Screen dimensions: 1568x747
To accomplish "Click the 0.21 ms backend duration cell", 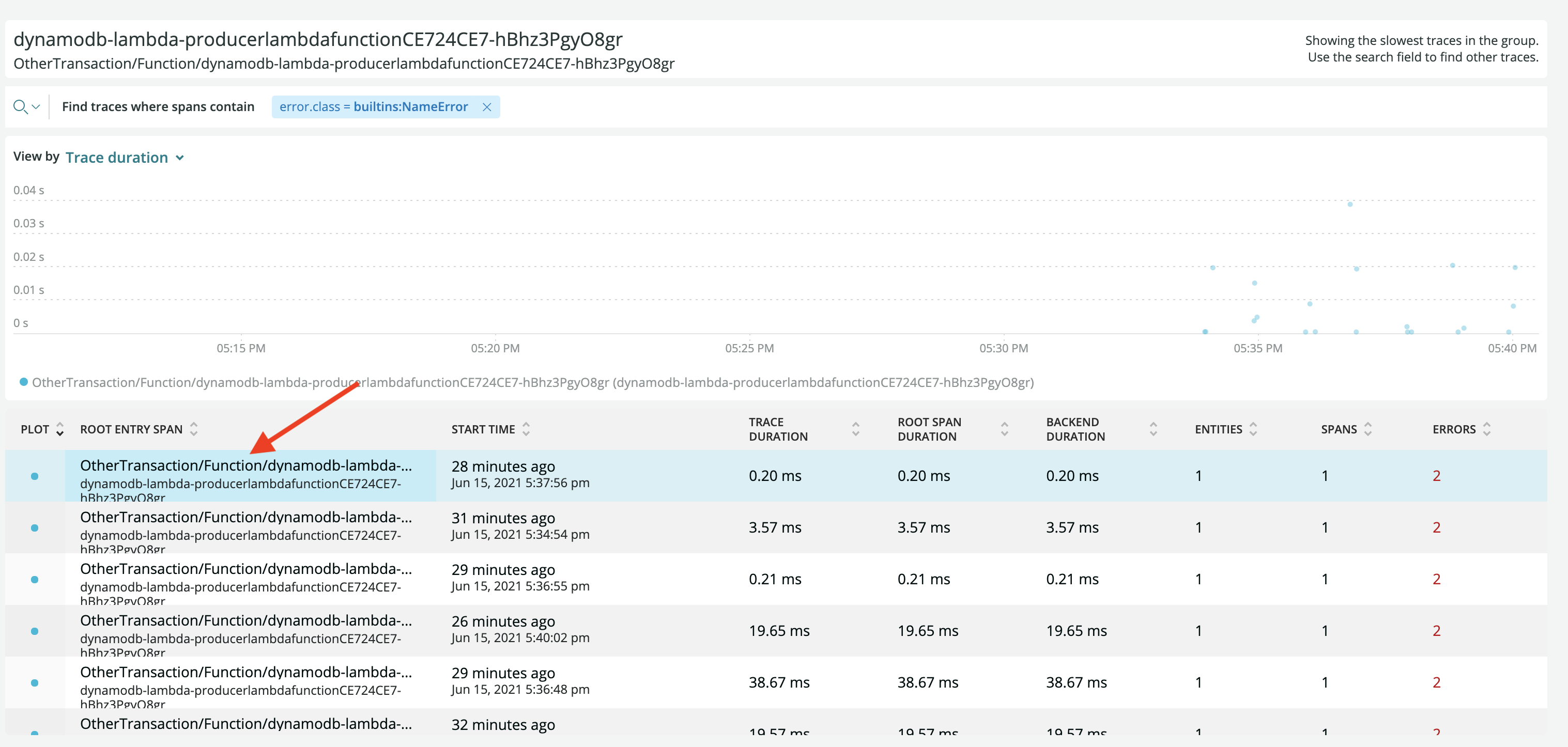I will coord(1072,580).
